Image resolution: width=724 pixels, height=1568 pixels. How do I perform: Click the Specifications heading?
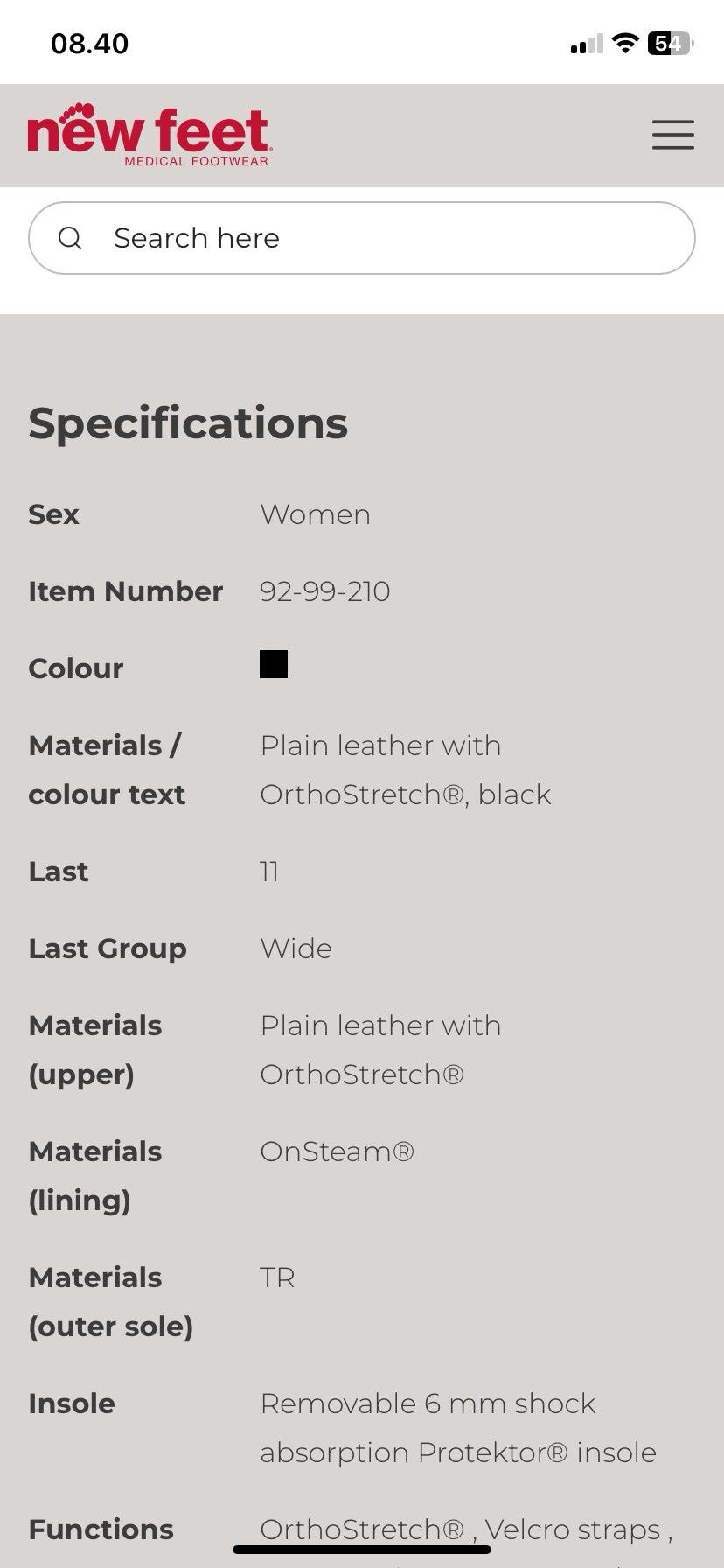click(x=188, y=423)
